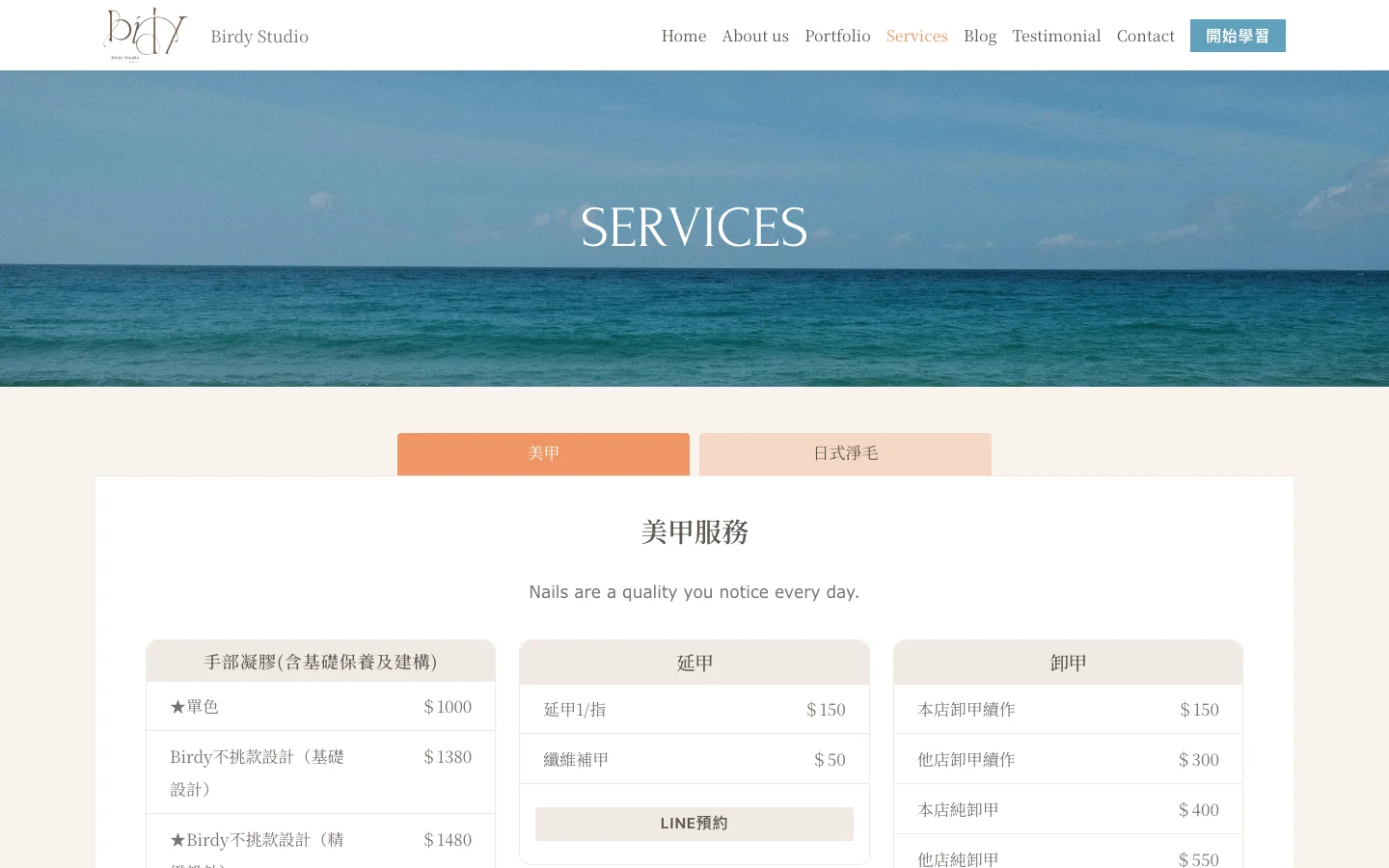Click the 延甲 card header
Screen dimensions: 1389x868
click(x=694, y=663)
